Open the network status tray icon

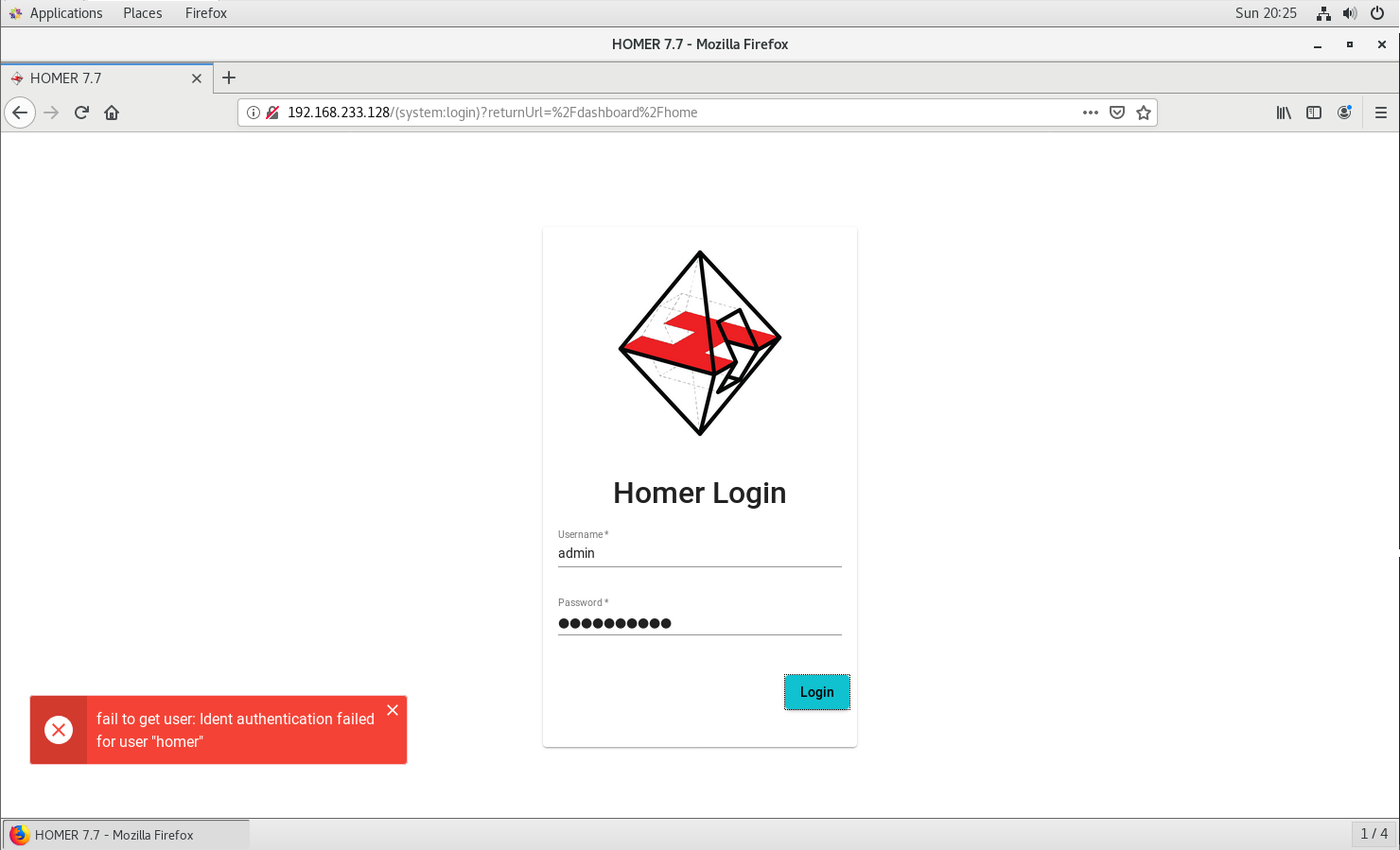pyautogui.click(x=1323, y=13)
